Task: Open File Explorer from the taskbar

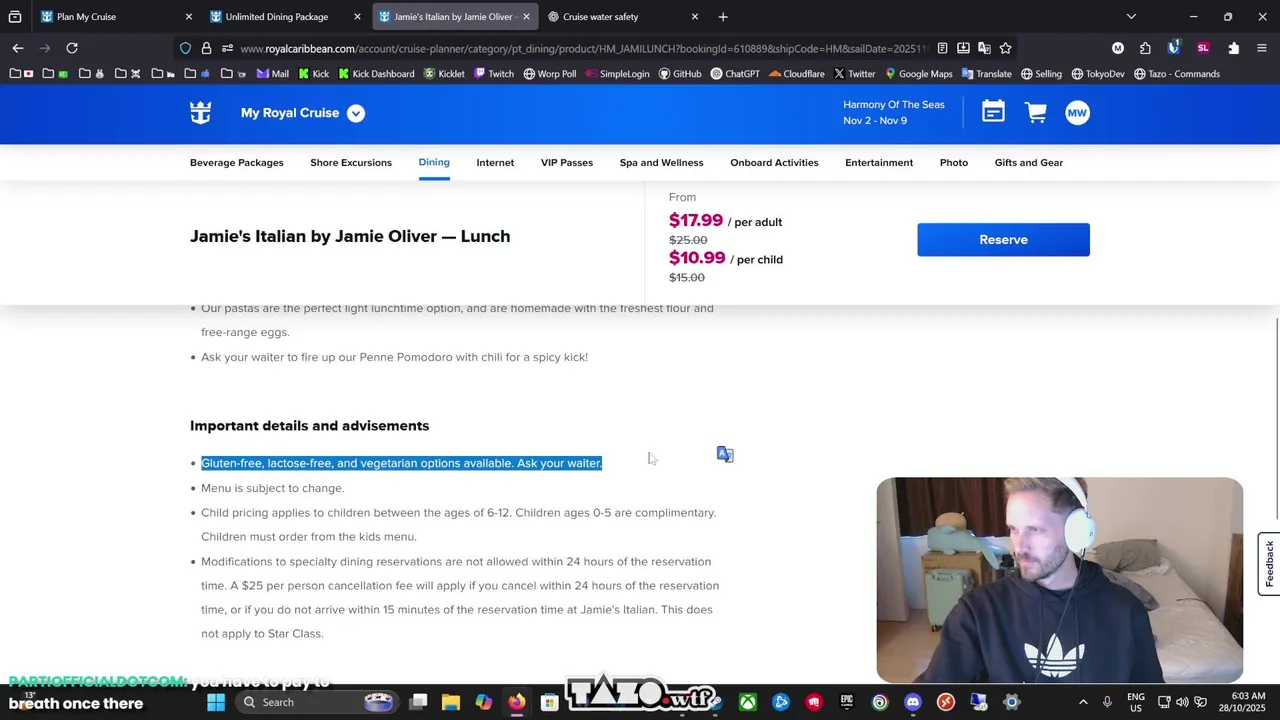Action: coord(451,702)
